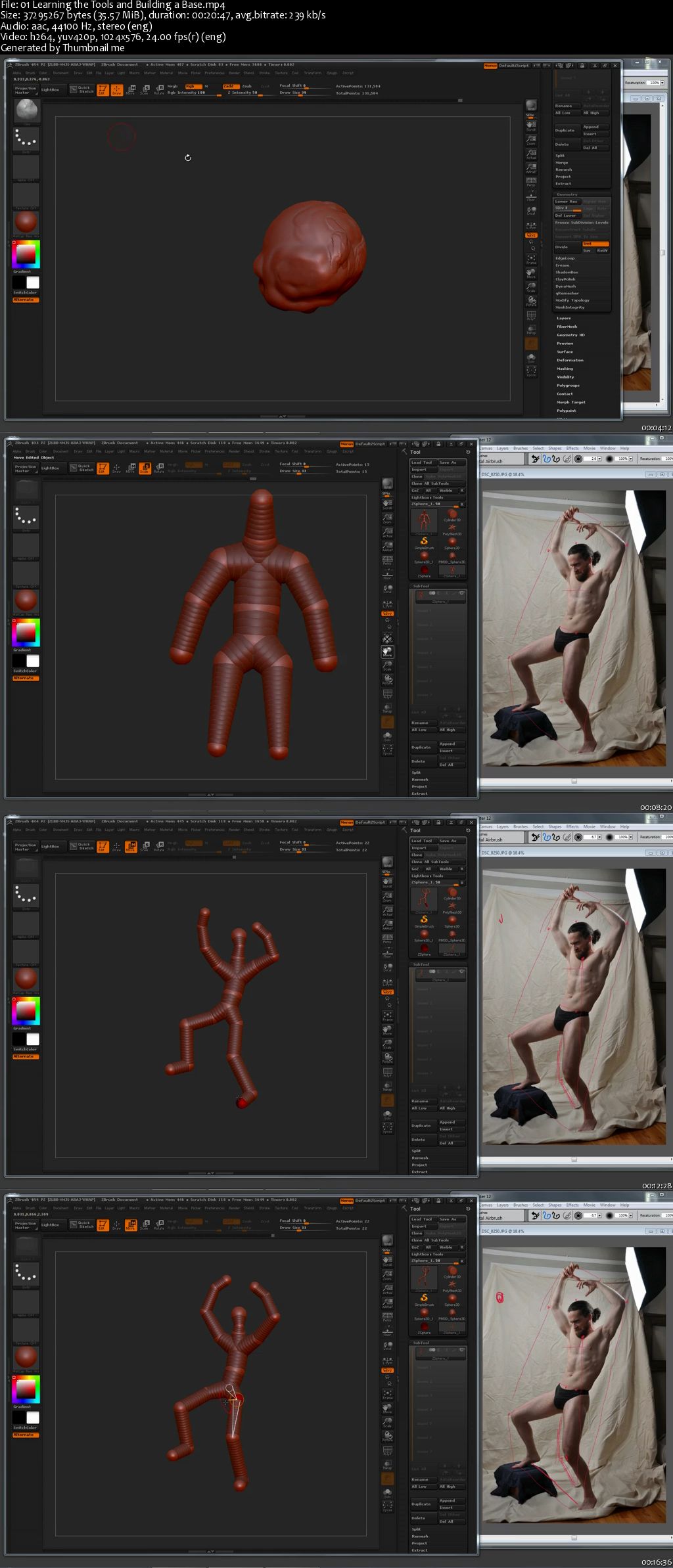In the 00:04:12 frame, toggle the orange Rgb button
The height and width of the screenshot is (1568, 673).
[193, 86]
